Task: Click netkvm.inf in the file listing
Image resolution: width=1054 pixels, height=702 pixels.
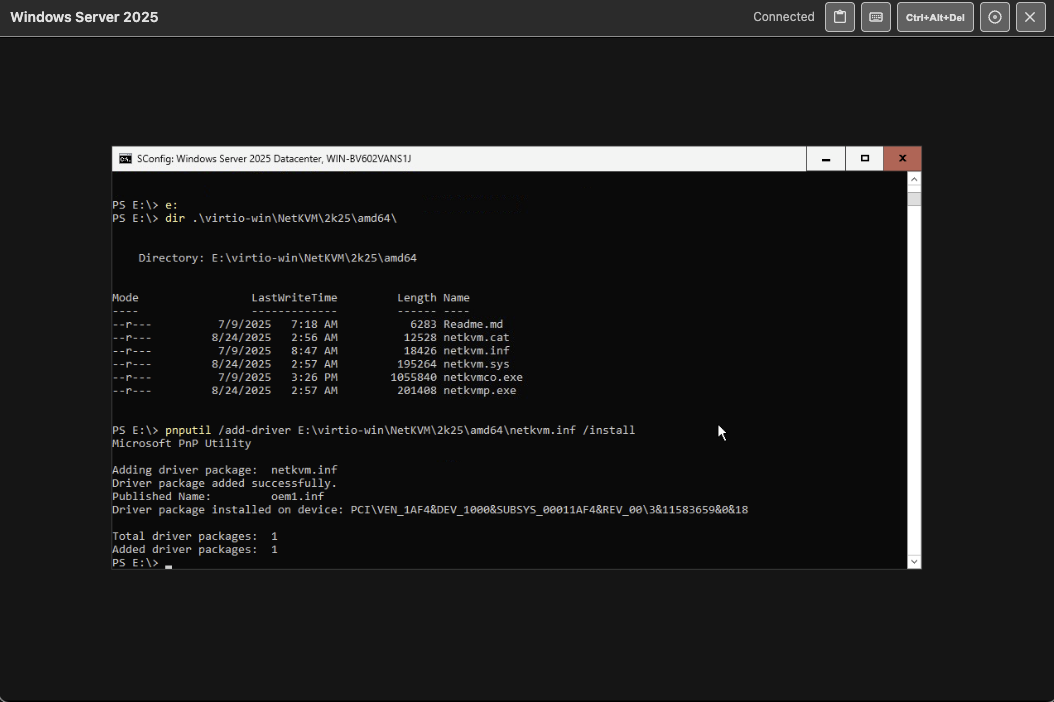Action: tap(476, 350)
